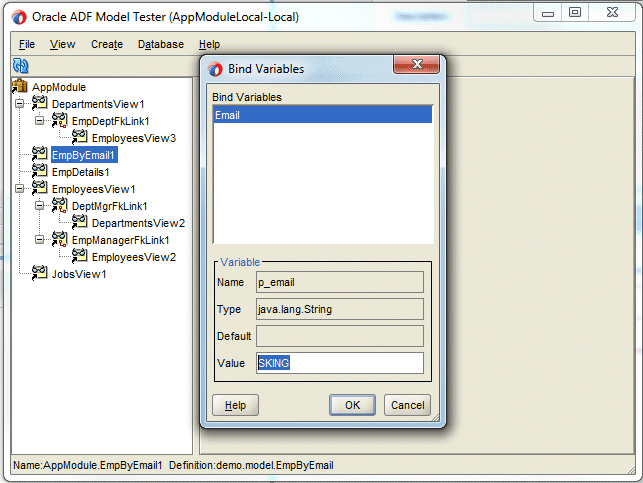Confirm bind variables with the OK button

point(352,405)
